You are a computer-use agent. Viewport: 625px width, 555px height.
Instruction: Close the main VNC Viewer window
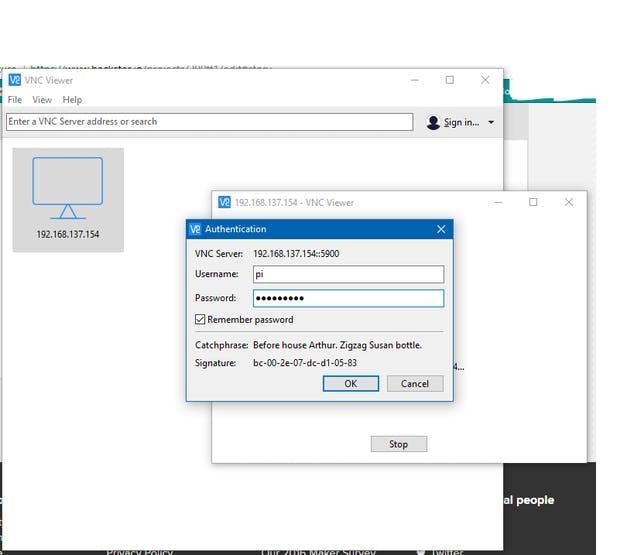485,80
